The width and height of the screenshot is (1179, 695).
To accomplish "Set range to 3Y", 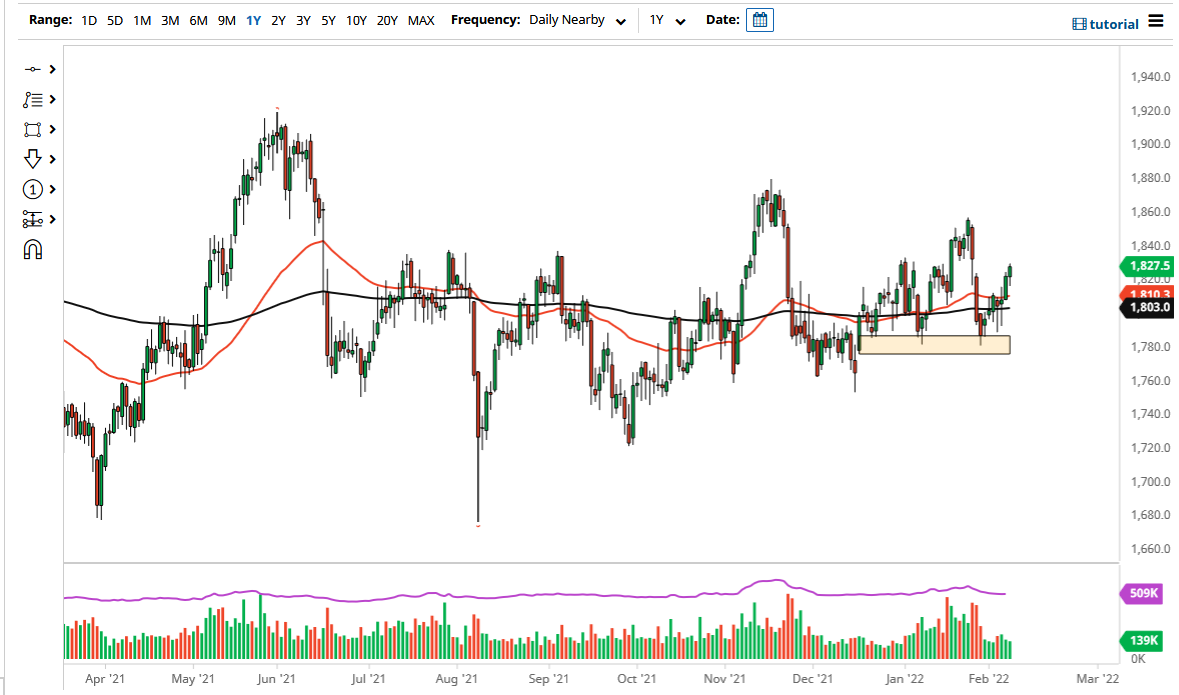I will (x=303, y=20).
